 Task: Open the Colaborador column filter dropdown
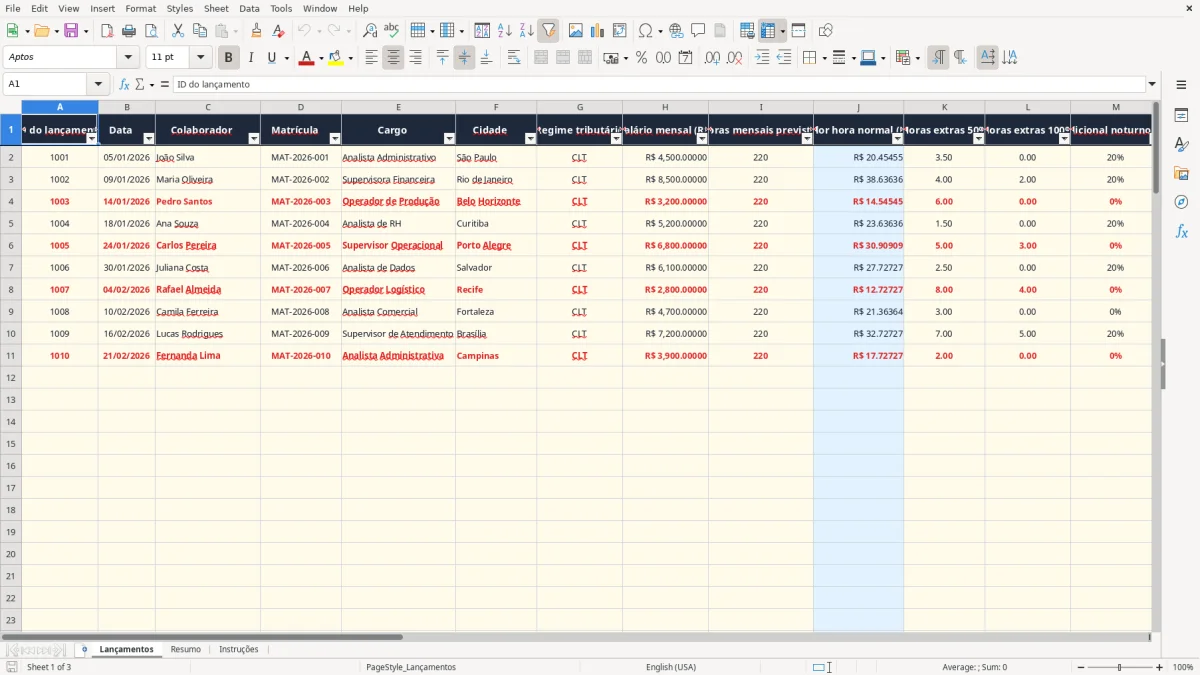[x=254, y=139]
